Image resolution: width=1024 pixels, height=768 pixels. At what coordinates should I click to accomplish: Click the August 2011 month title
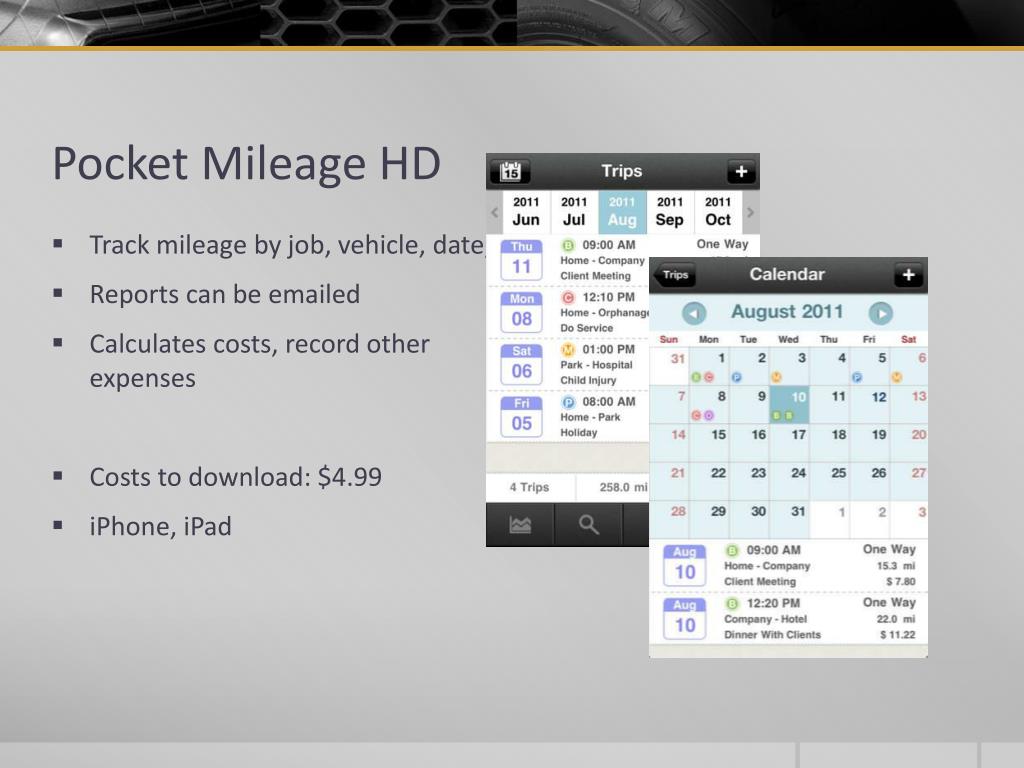coord(787,312)
